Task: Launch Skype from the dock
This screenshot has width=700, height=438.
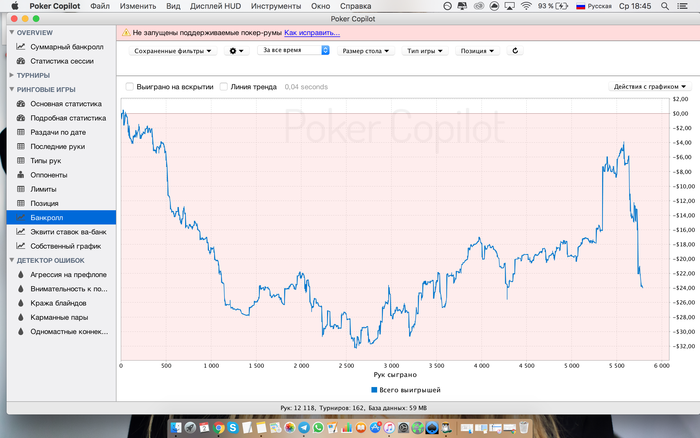Action: (233, 428)
